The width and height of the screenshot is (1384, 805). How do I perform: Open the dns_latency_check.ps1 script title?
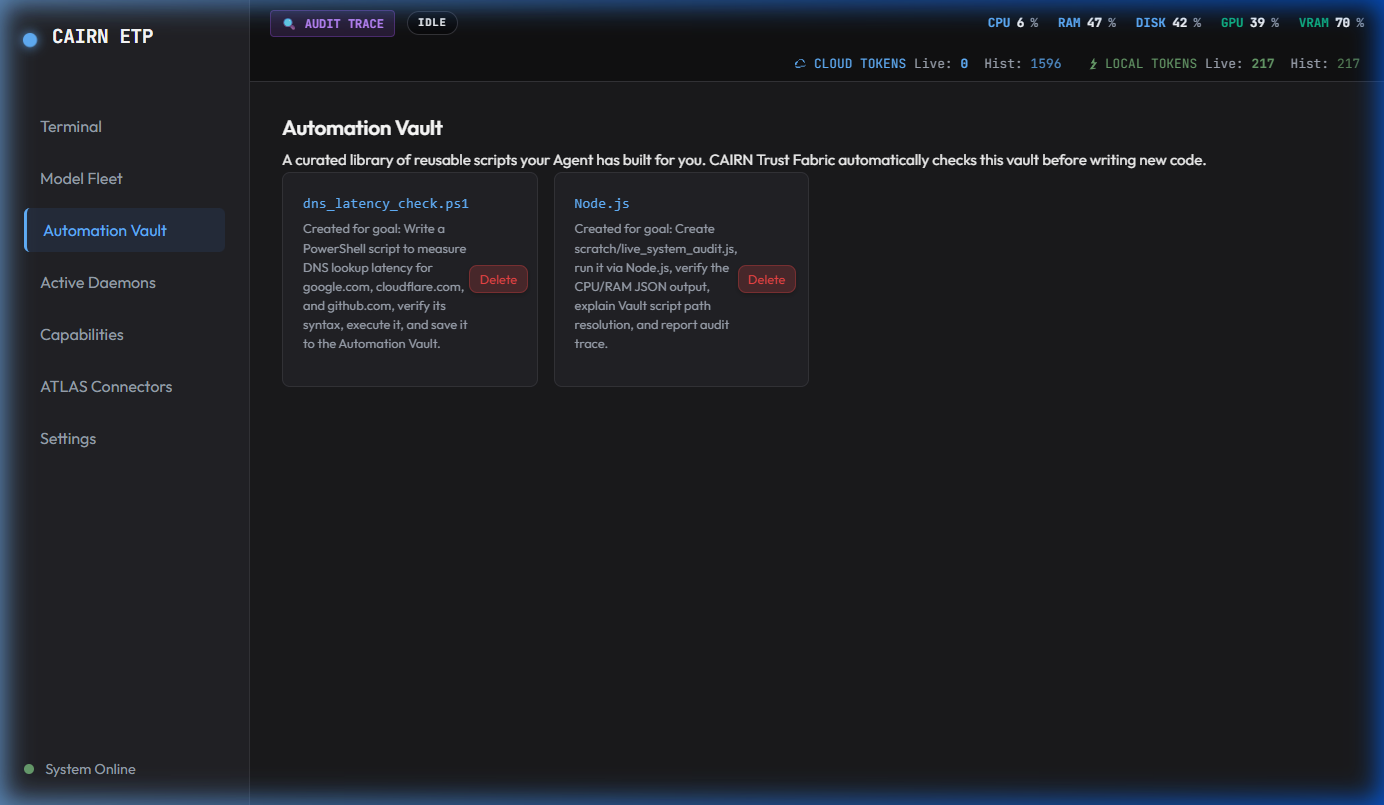(386, 203)
